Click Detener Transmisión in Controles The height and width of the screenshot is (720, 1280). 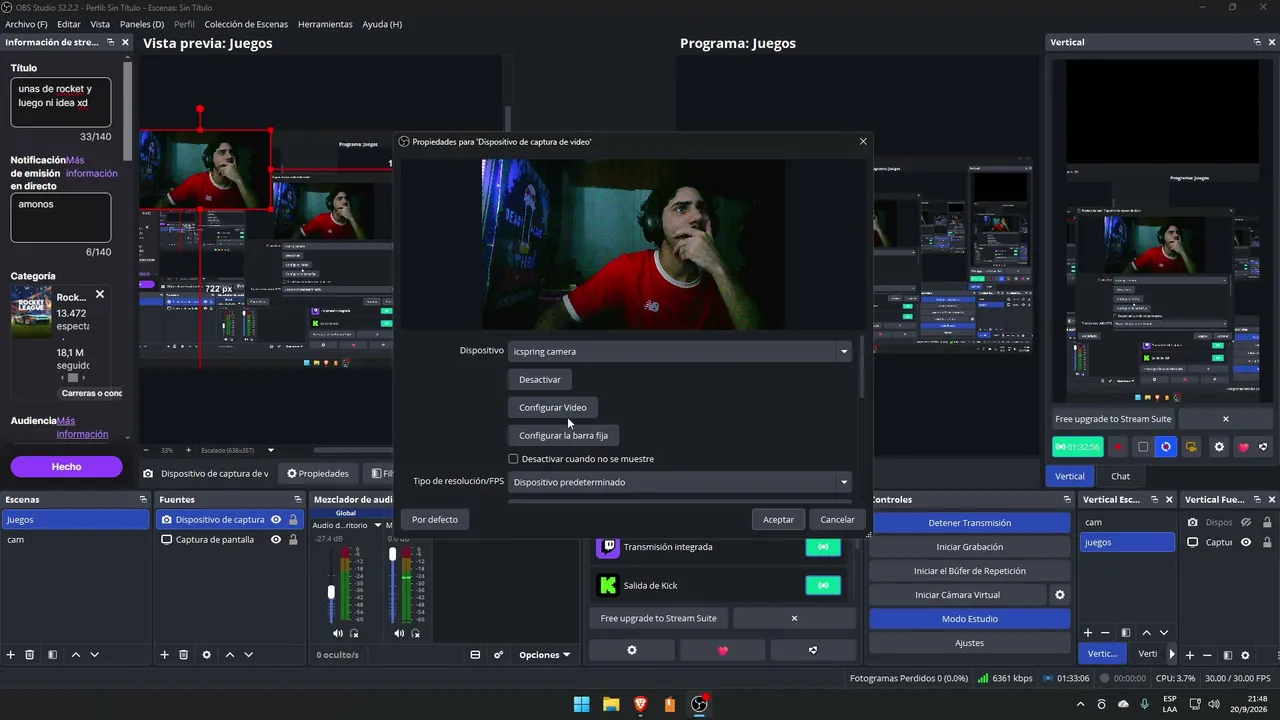click(x=969, y=523)
